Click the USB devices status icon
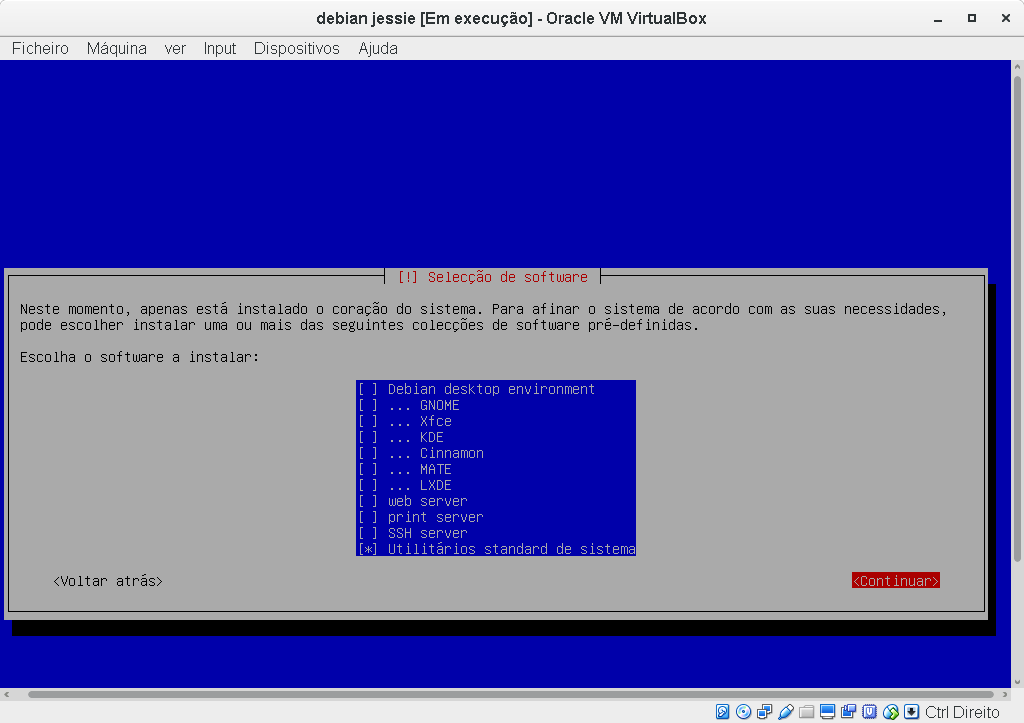 (x=786, y=712)
